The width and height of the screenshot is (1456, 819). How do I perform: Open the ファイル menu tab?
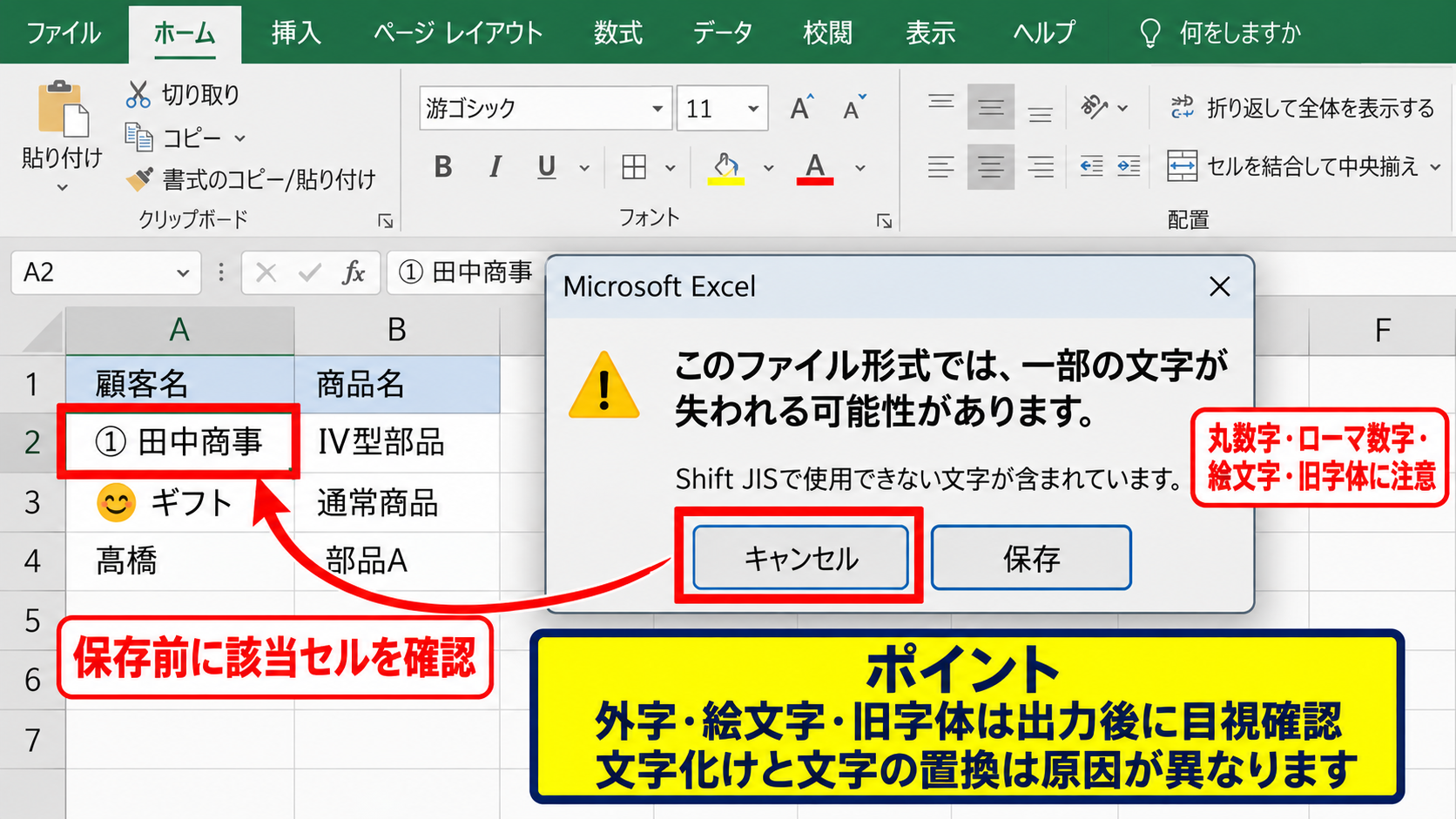tap(64, 33)
